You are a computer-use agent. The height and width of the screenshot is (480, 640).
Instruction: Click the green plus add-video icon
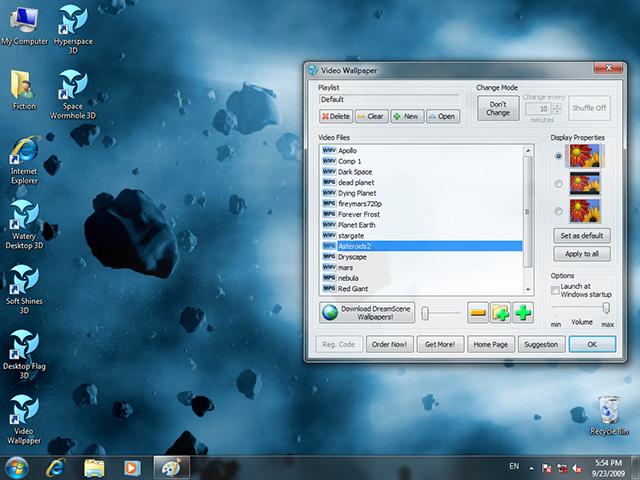pos(523,313)
